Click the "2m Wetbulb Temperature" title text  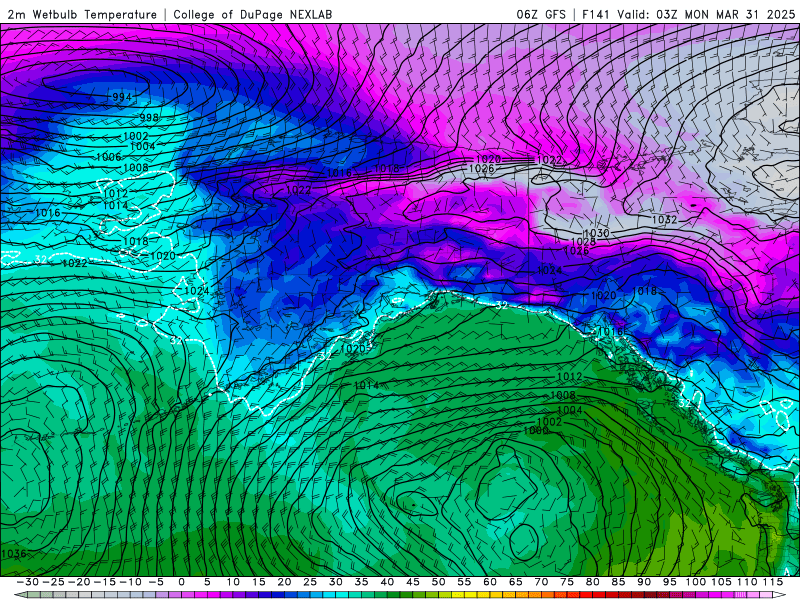(x=82, y=15)
